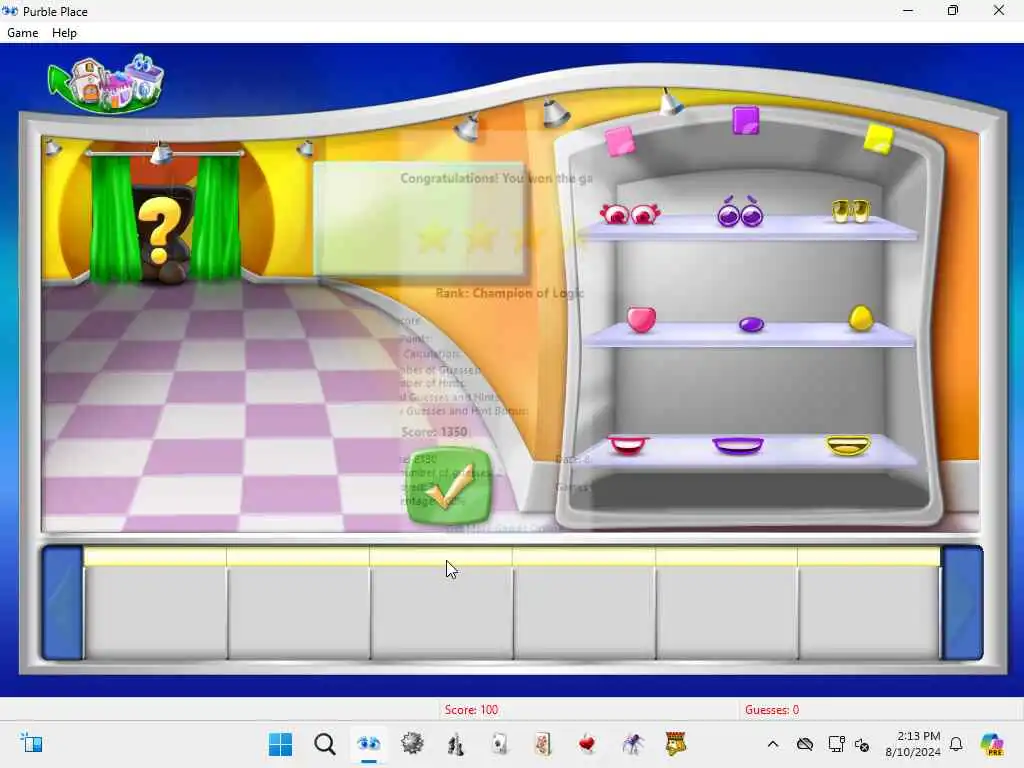Open the Windows Start menu

tap(281, 744)
